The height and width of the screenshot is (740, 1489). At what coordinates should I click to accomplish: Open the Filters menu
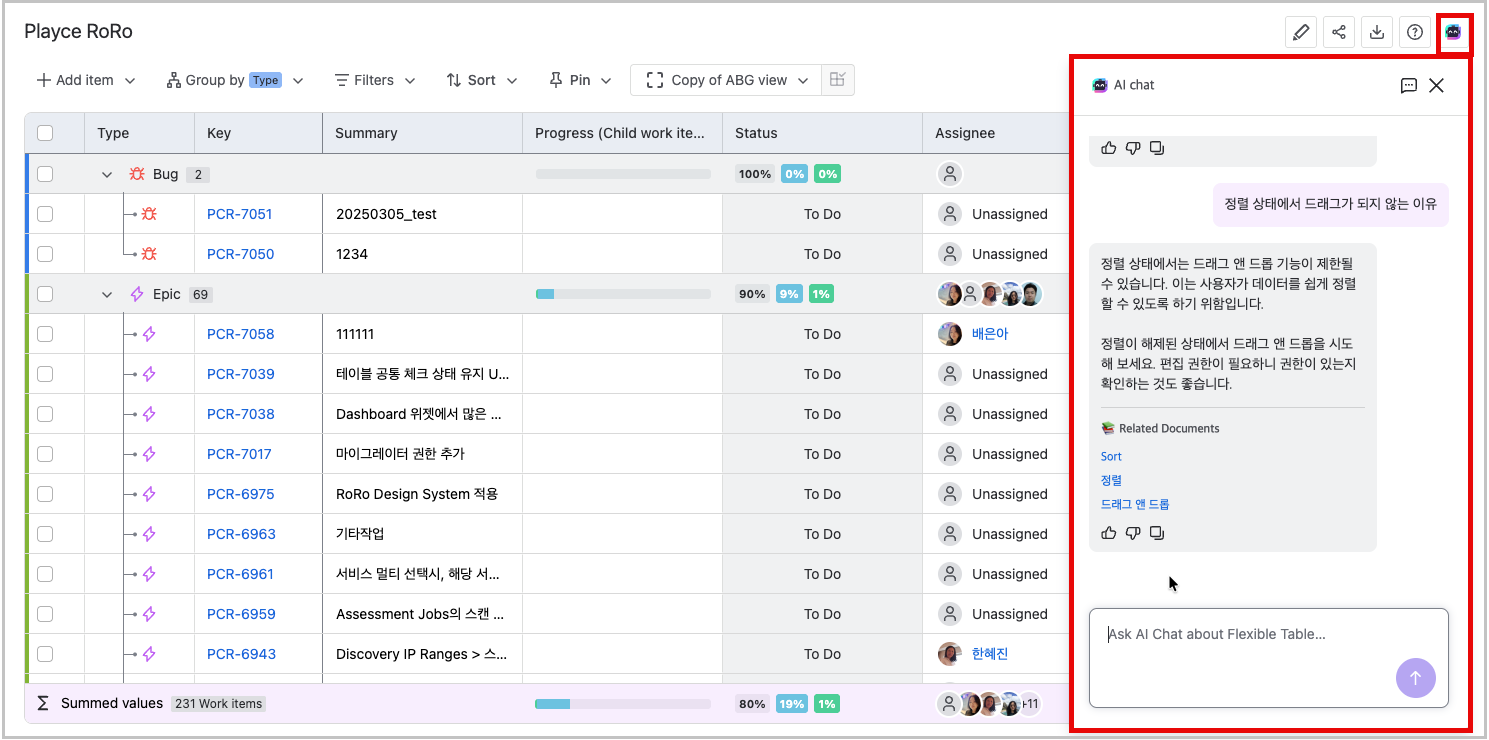pyautogui.click(x=374, y=79)
